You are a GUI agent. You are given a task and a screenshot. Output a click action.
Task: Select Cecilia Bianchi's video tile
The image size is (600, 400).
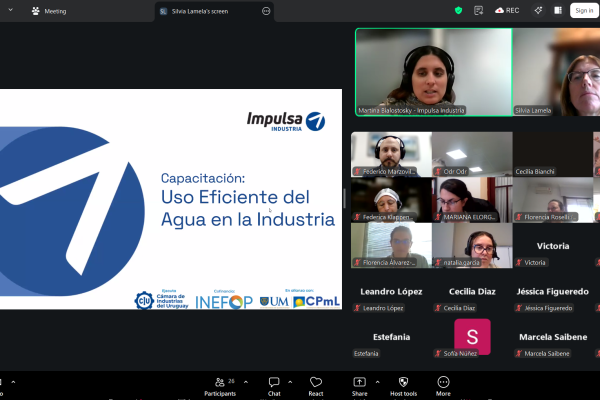pyautogui.click(x=553, y=154)
